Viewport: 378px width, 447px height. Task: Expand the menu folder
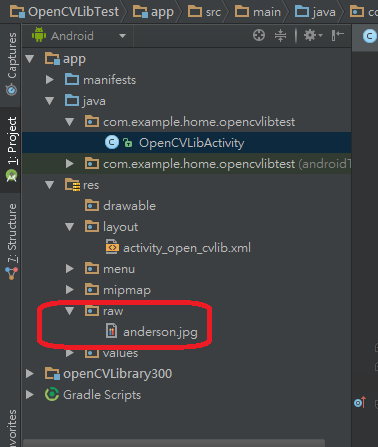pos(70,269)
